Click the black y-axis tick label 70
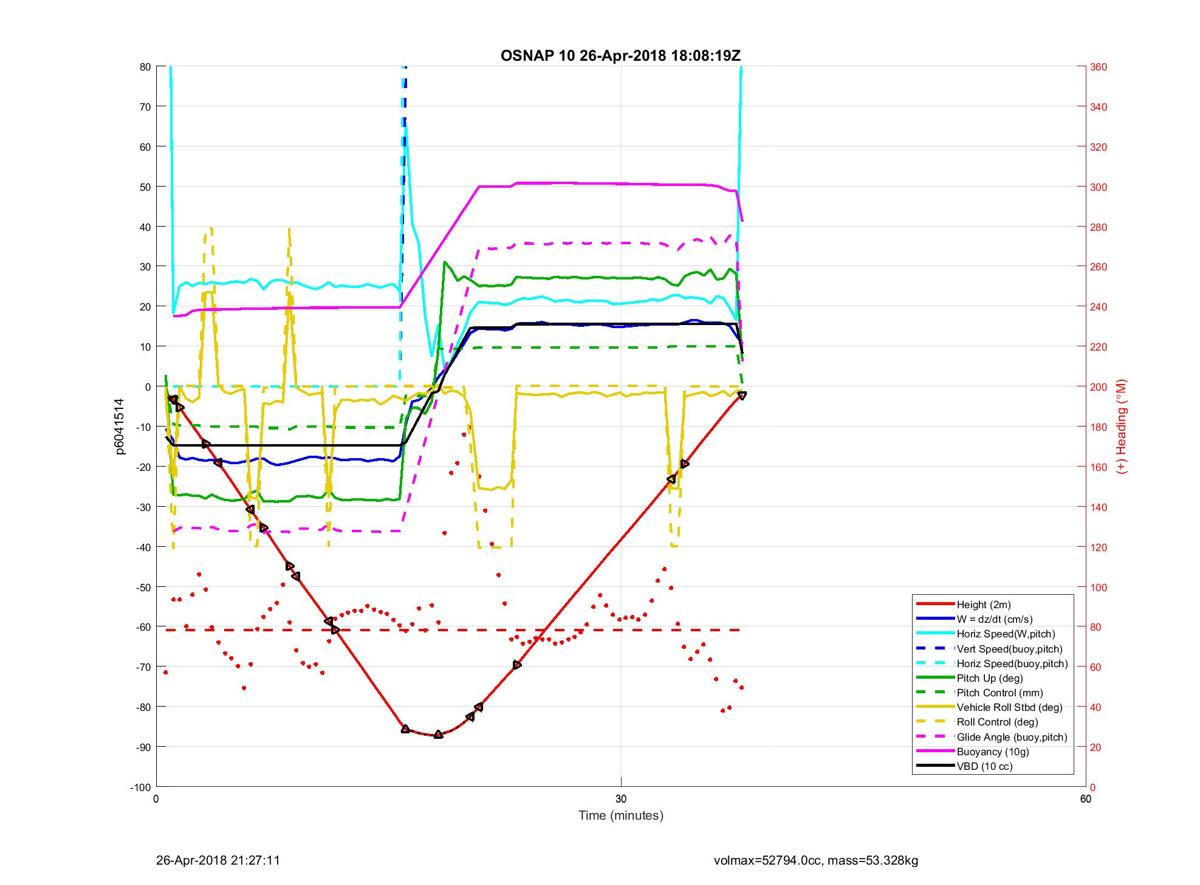Image resolution: width=1200 pixels, height=885 pixels. [x=144, y=107]
